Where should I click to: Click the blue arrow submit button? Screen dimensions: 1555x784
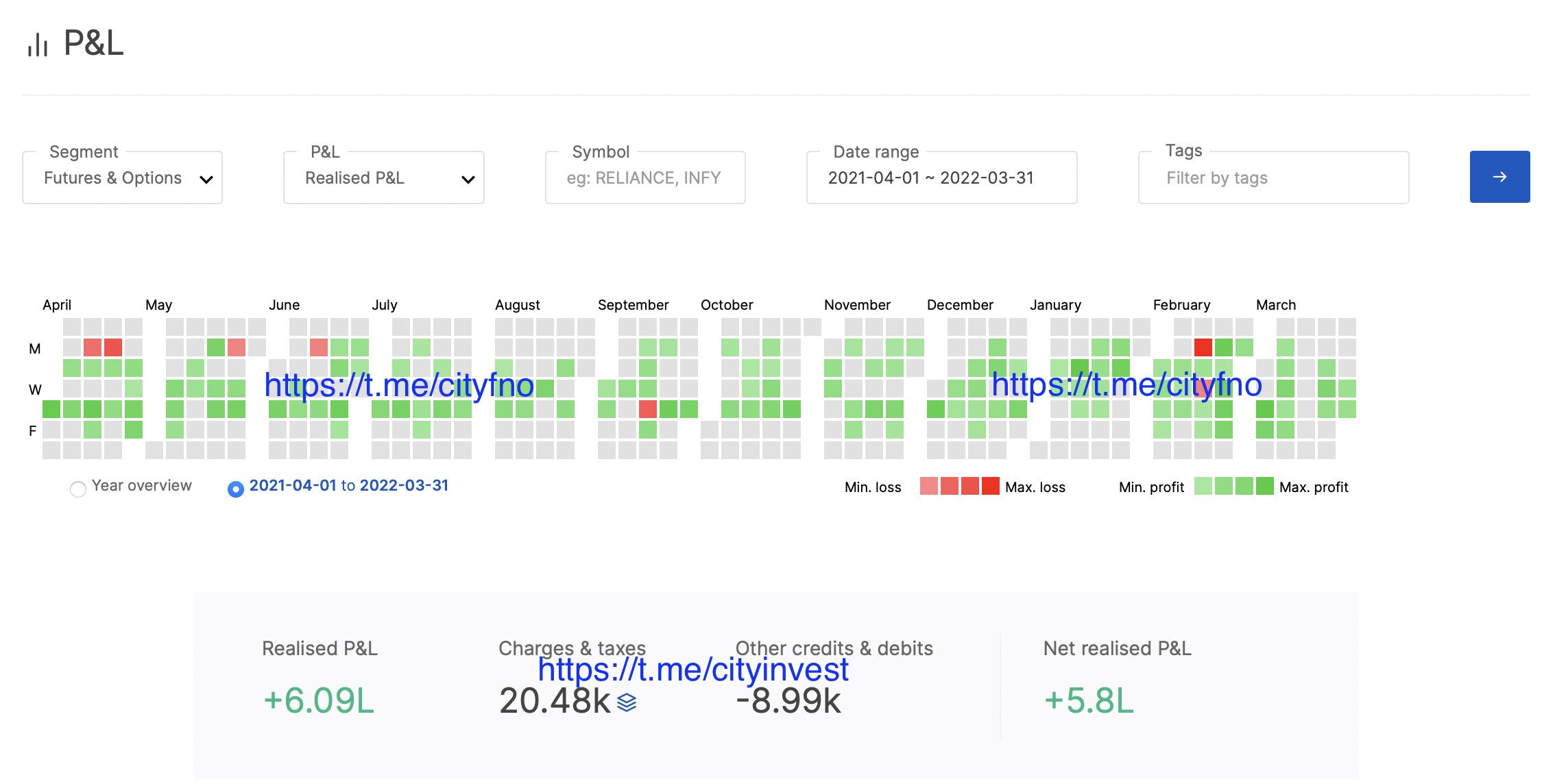pos(1499,177)
